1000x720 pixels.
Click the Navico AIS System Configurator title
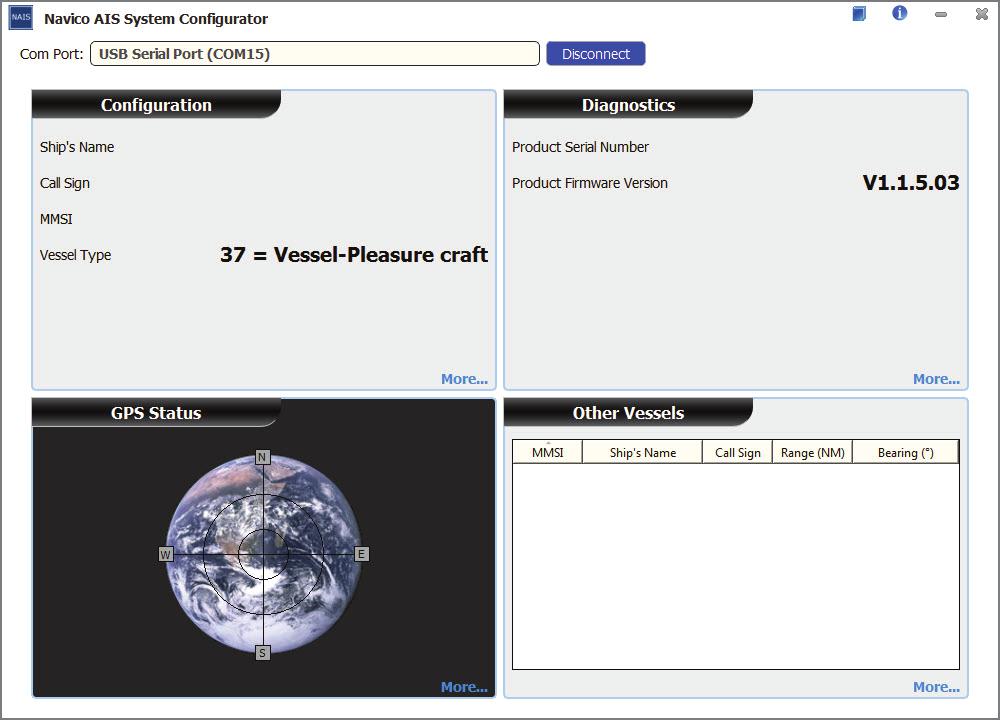[x=156, y=19]
